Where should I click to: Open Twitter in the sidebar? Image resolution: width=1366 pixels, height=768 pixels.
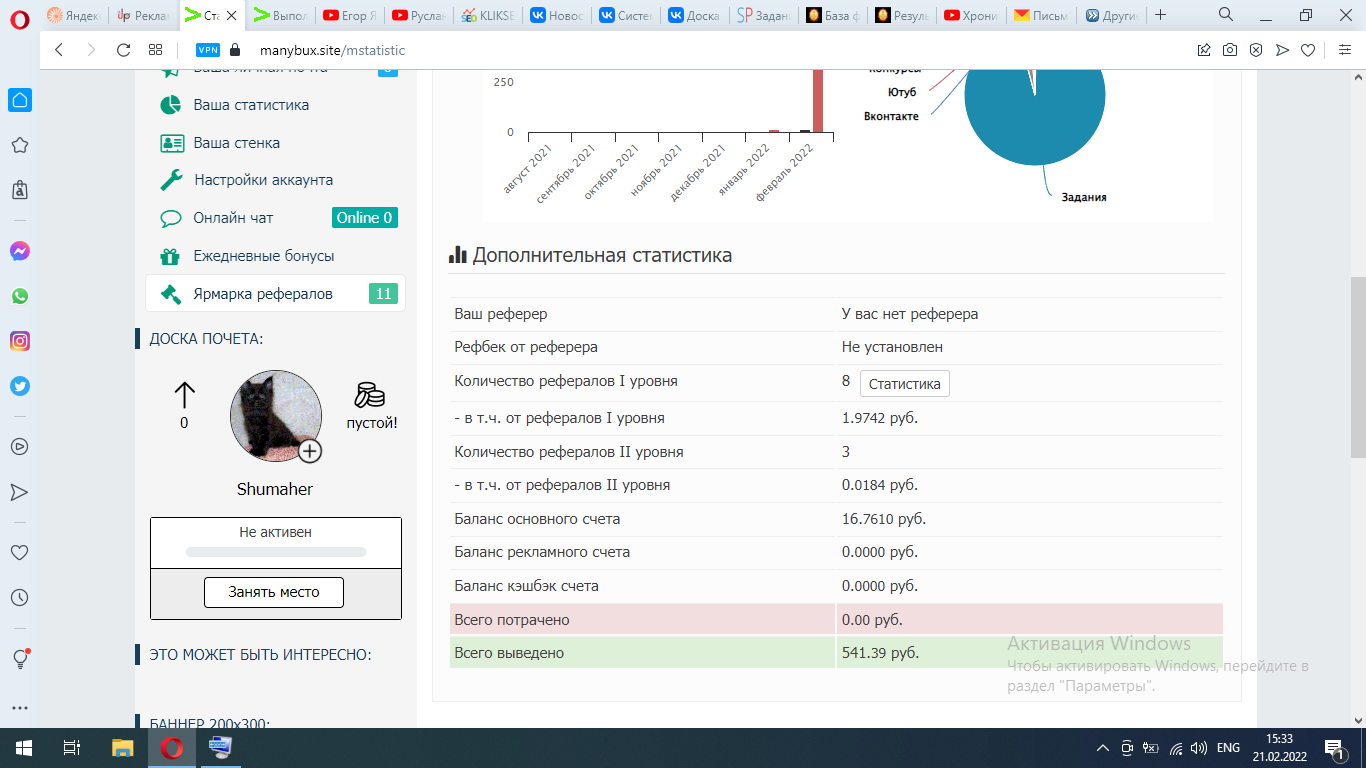coord(19,386)
